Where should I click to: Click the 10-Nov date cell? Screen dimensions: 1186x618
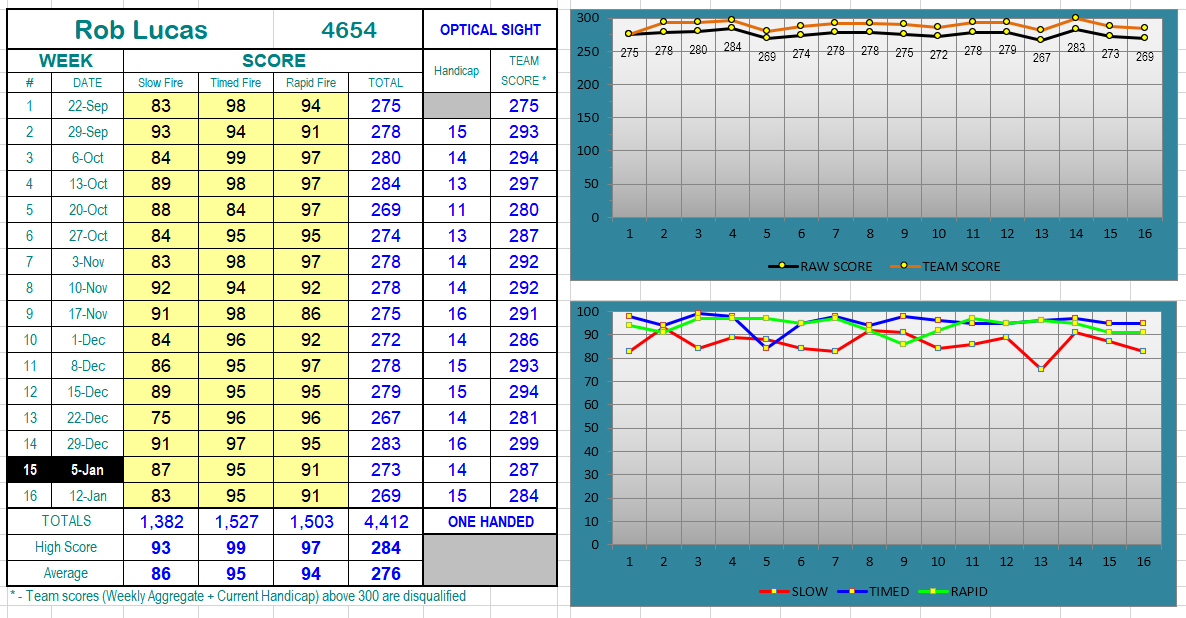coord(88,287)
